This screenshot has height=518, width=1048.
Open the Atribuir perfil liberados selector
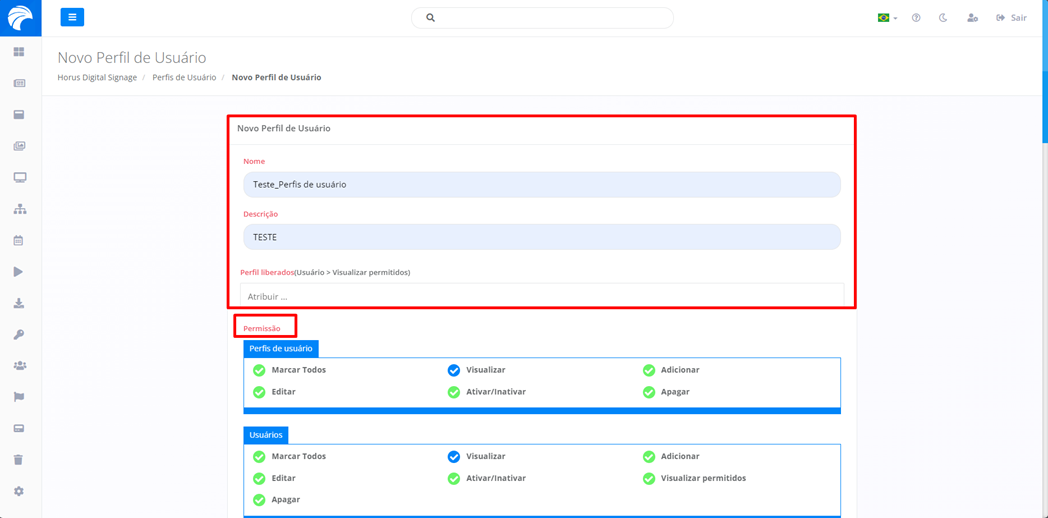tap(541, 296)
